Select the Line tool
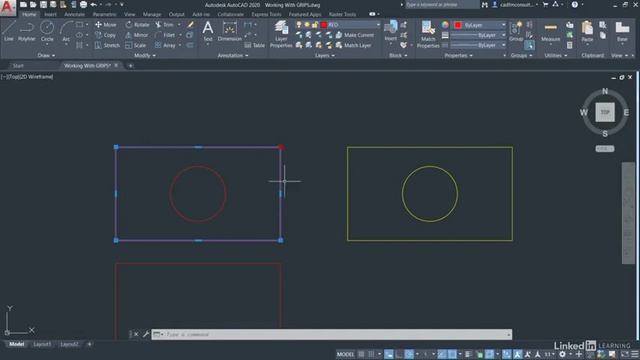640x360 pixels. [x=9, y=31]
